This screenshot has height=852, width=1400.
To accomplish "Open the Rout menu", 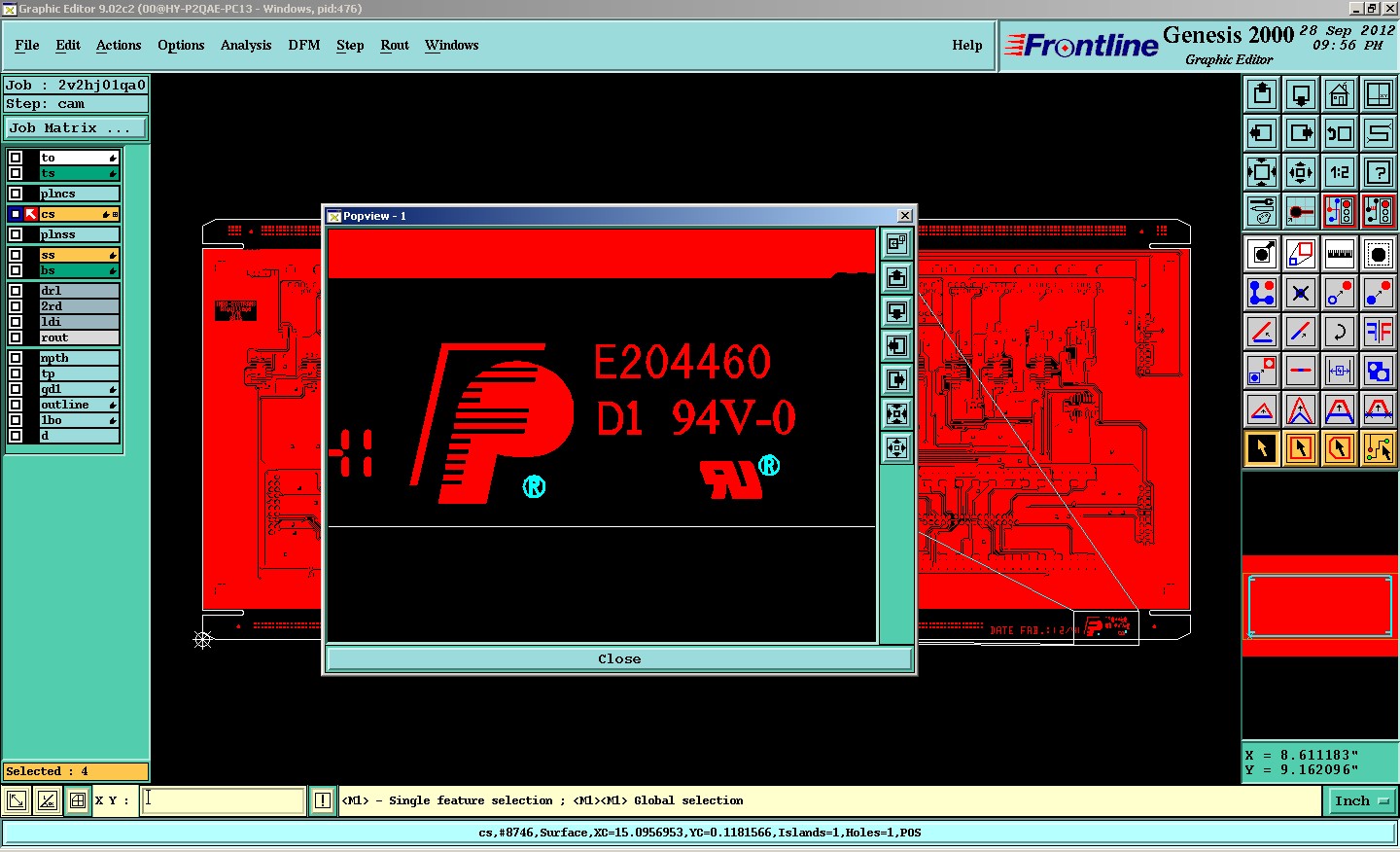I will [x=395, y=46].
